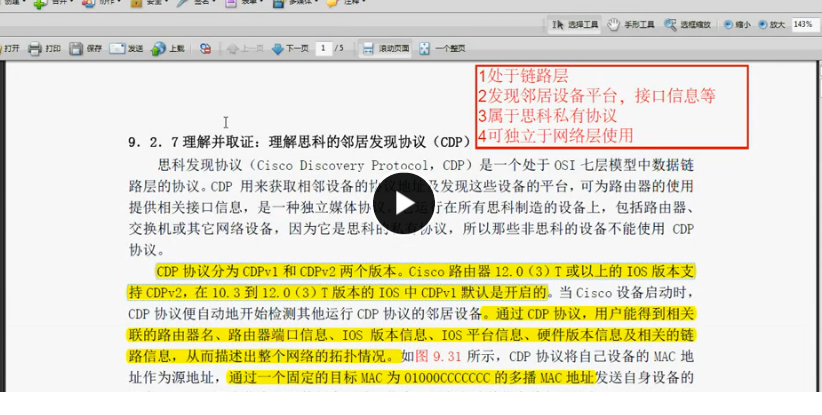The height and width of the screenshot is (415, 822).
Task: Click the 缩小 zoom out button
Action: click(737, 25)
